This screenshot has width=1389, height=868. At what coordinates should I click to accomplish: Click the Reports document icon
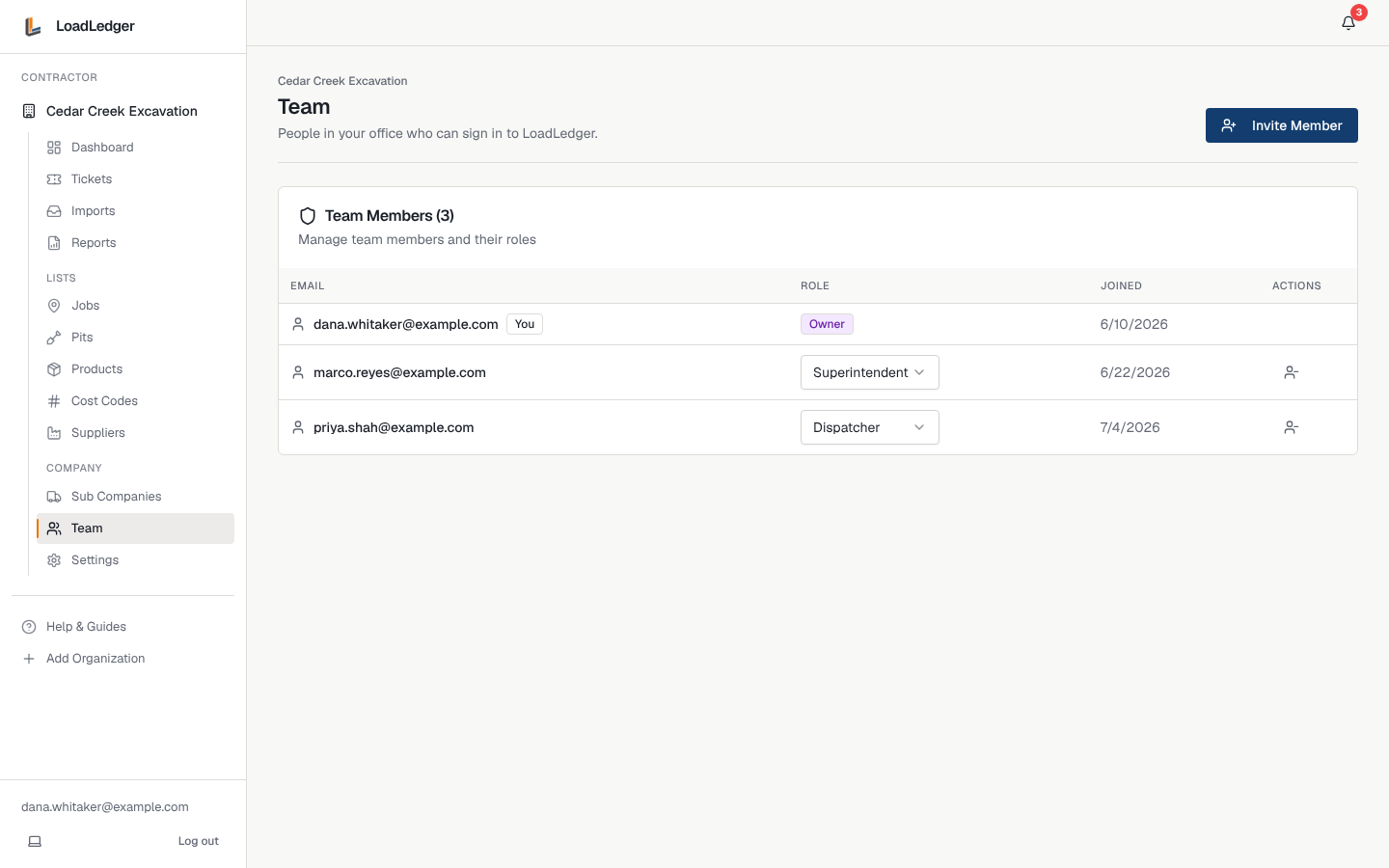point(54,243)
